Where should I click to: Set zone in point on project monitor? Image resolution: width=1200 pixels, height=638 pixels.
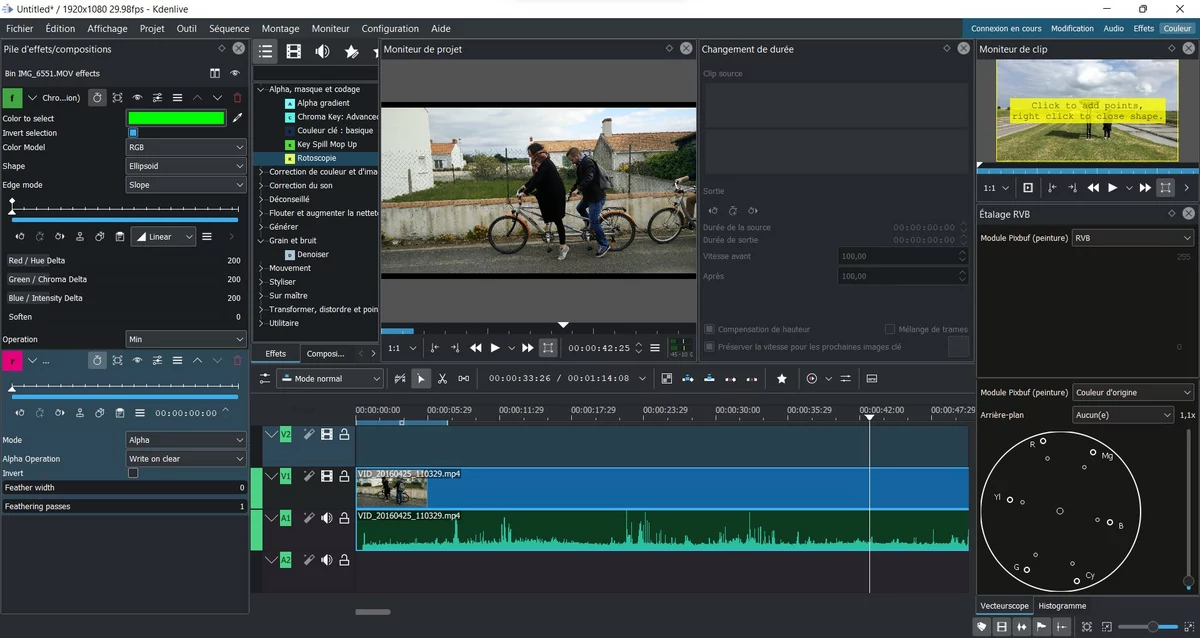click(434, 348)
